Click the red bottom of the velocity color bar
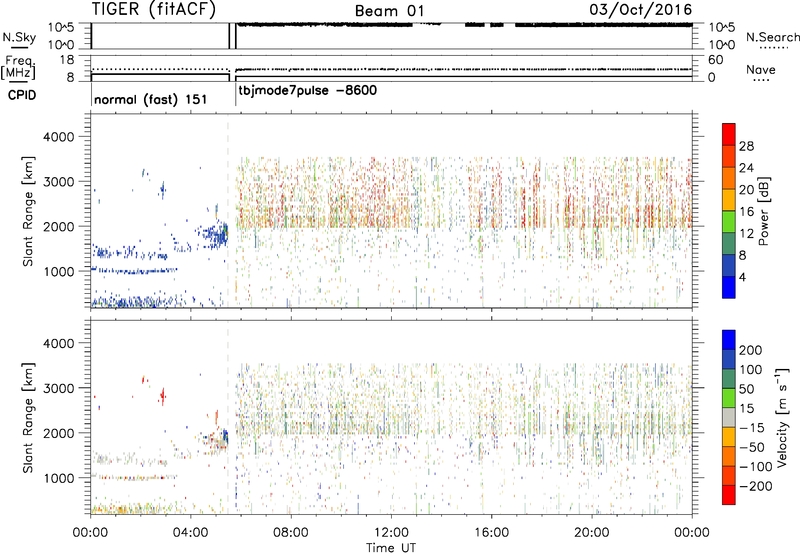 click(729, 495)
